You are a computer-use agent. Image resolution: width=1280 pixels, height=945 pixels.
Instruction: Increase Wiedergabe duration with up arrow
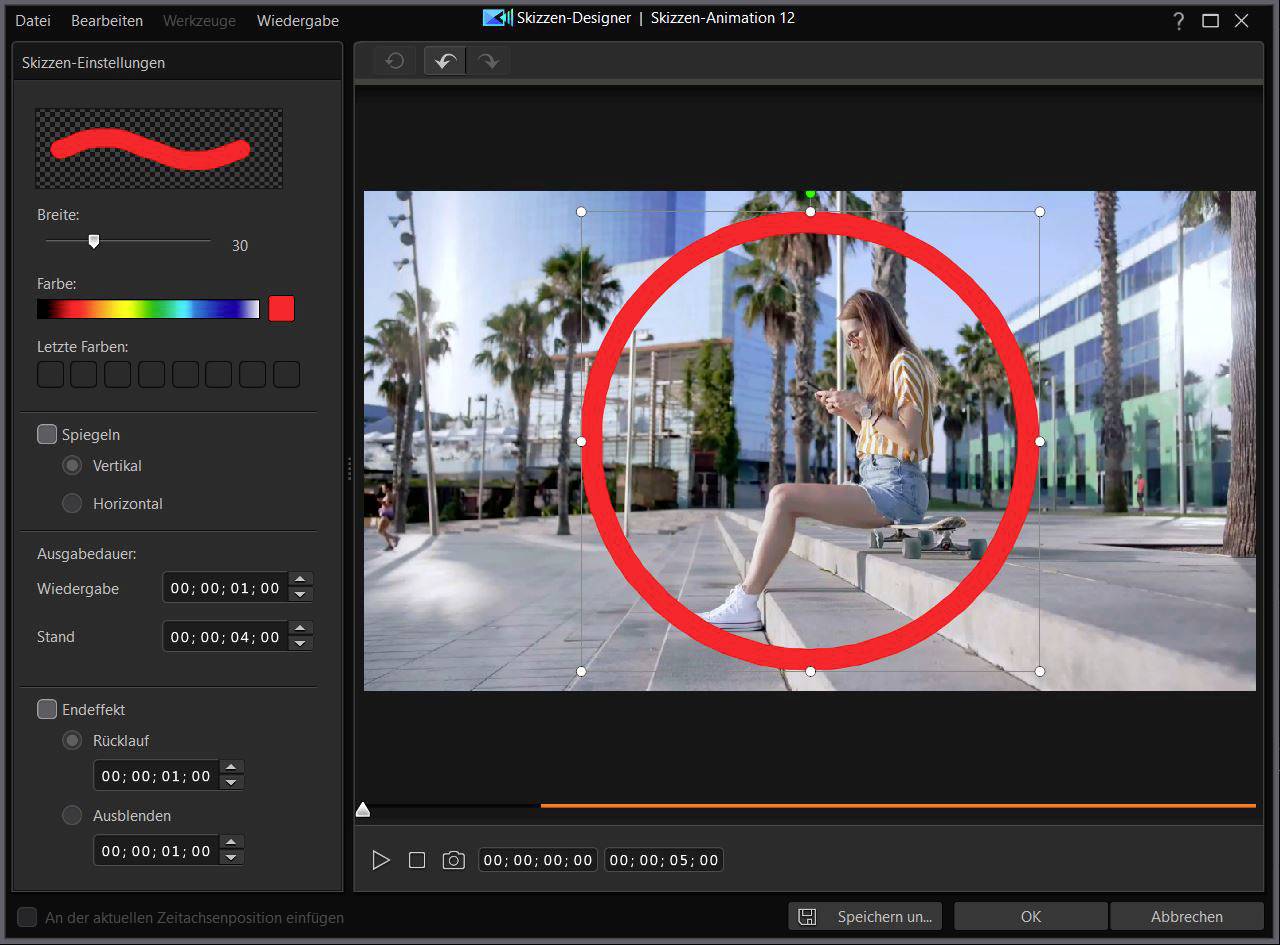tap(300, 580)
